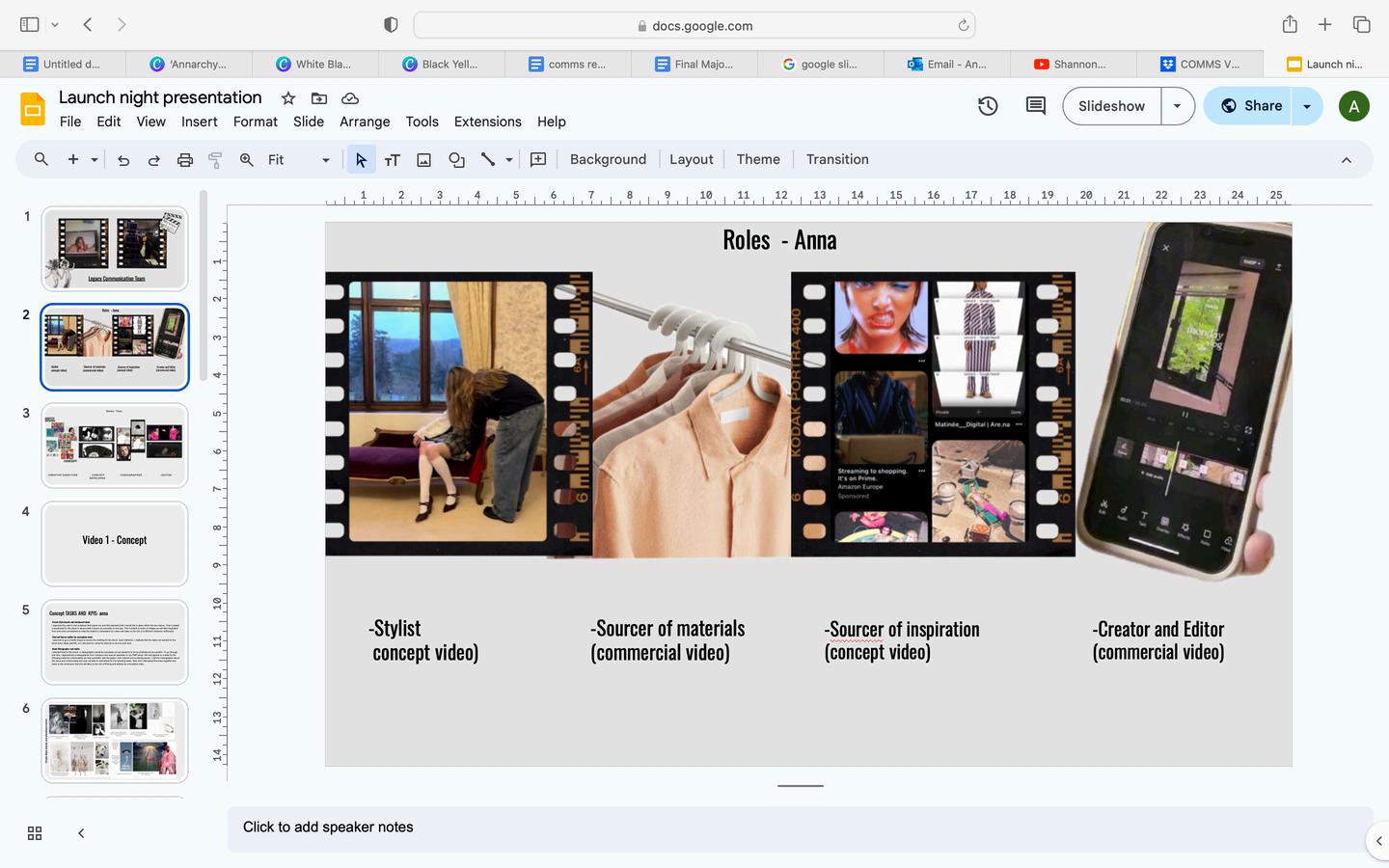The width and height of the screenshot is (1389, 868).
Task: Click the Redo arrow icon
Action: tap(154, 160)
